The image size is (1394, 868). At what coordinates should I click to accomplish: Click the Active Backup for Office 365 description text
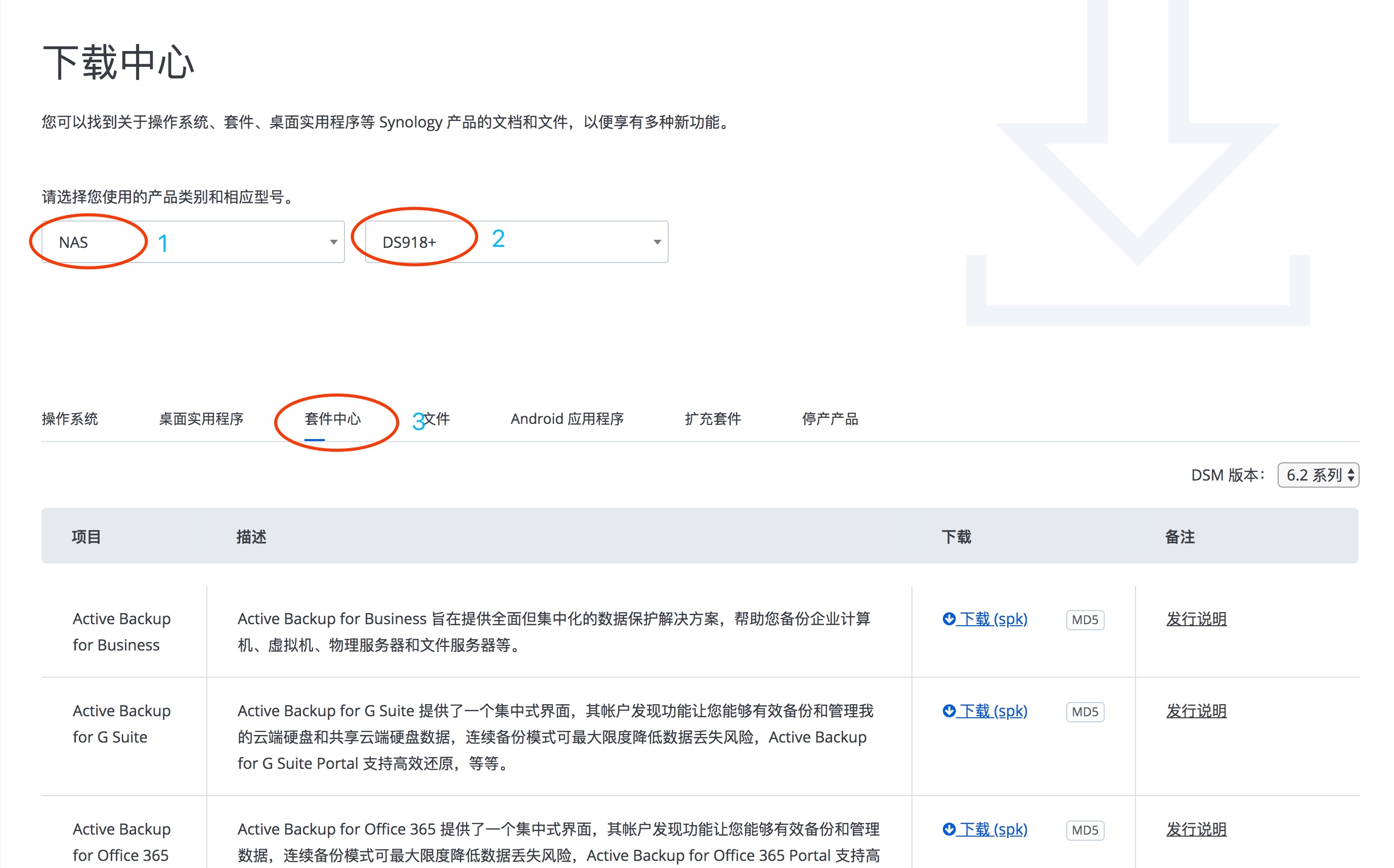pos(559,842)
